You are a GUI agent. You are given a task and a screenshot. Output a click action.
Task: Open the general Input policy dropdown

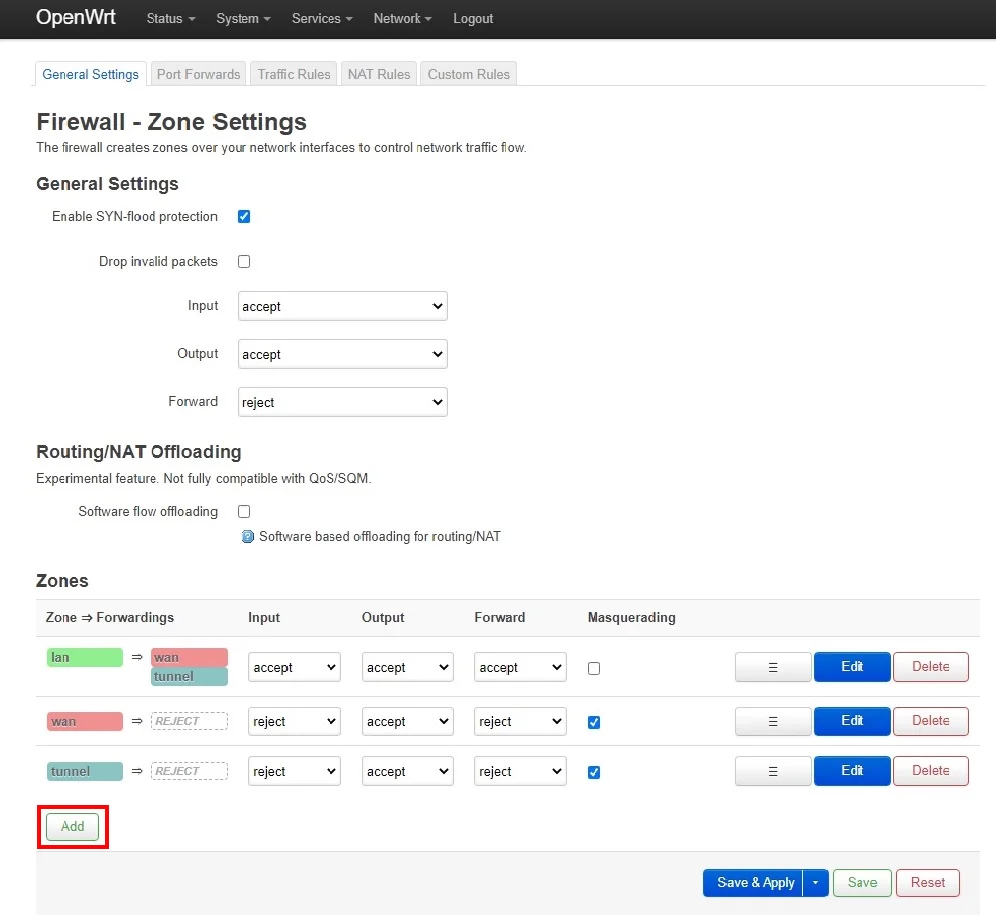coord(342,307)
